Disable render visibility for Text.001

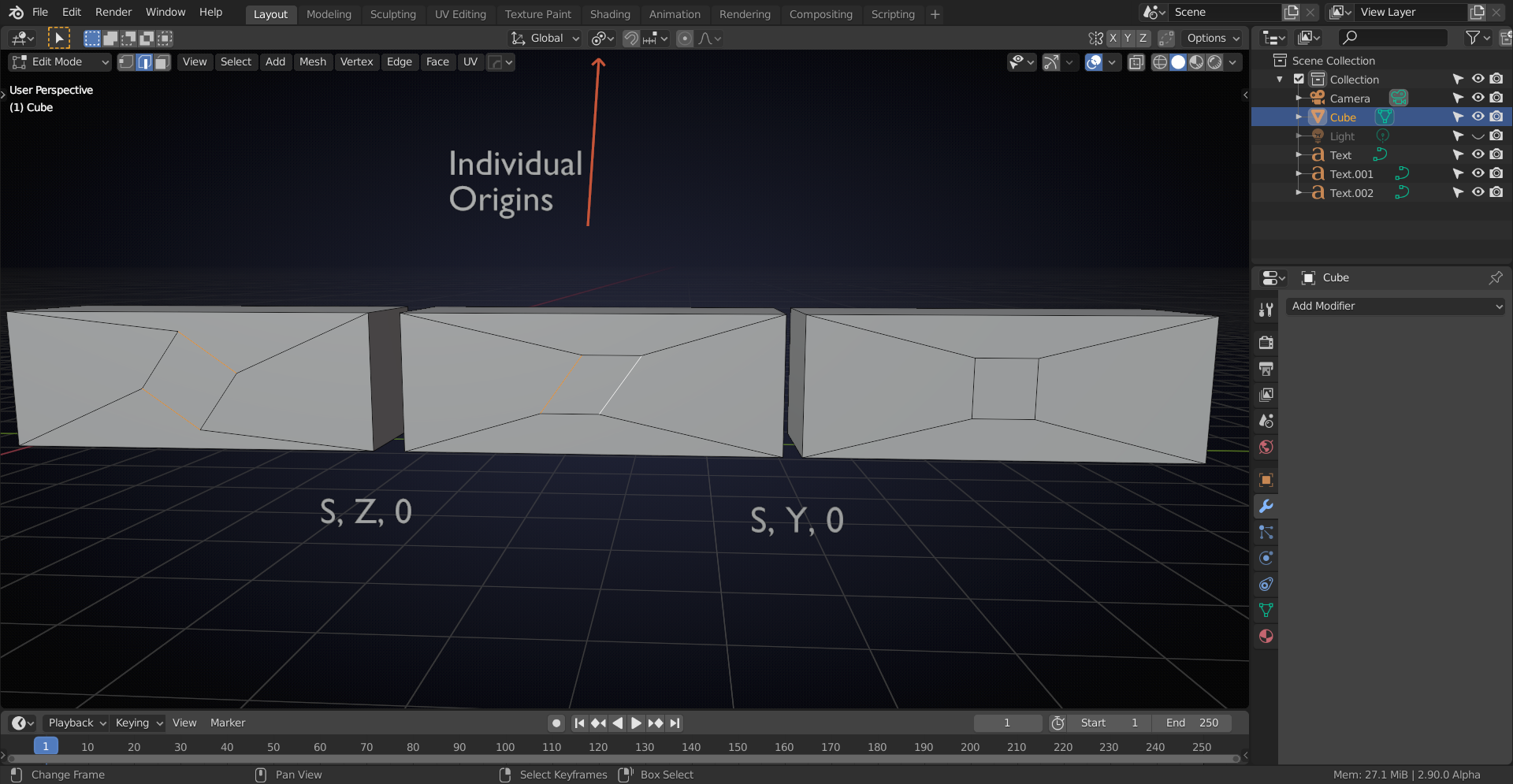point(1496,173)
